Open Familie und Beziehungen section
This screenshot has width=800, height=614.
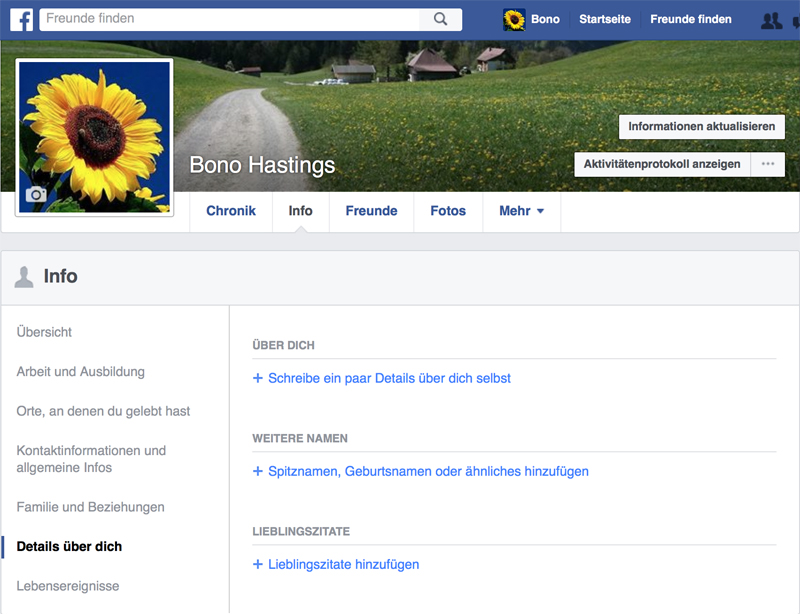click(90, 507)
